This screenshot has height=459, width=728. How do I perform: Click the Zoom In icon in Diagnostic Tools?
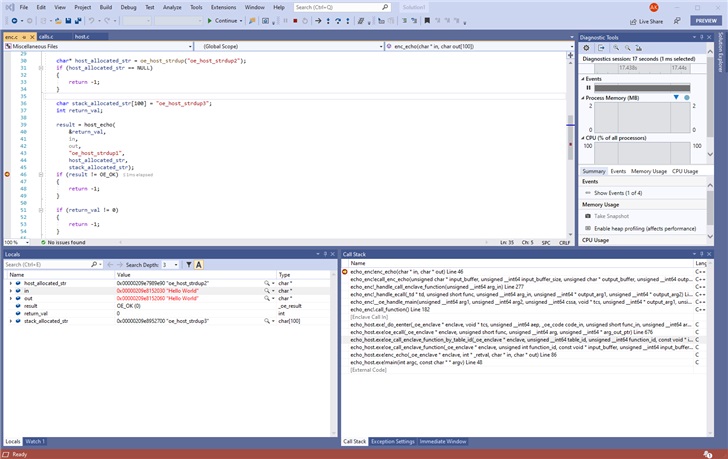tap(615, 48)
